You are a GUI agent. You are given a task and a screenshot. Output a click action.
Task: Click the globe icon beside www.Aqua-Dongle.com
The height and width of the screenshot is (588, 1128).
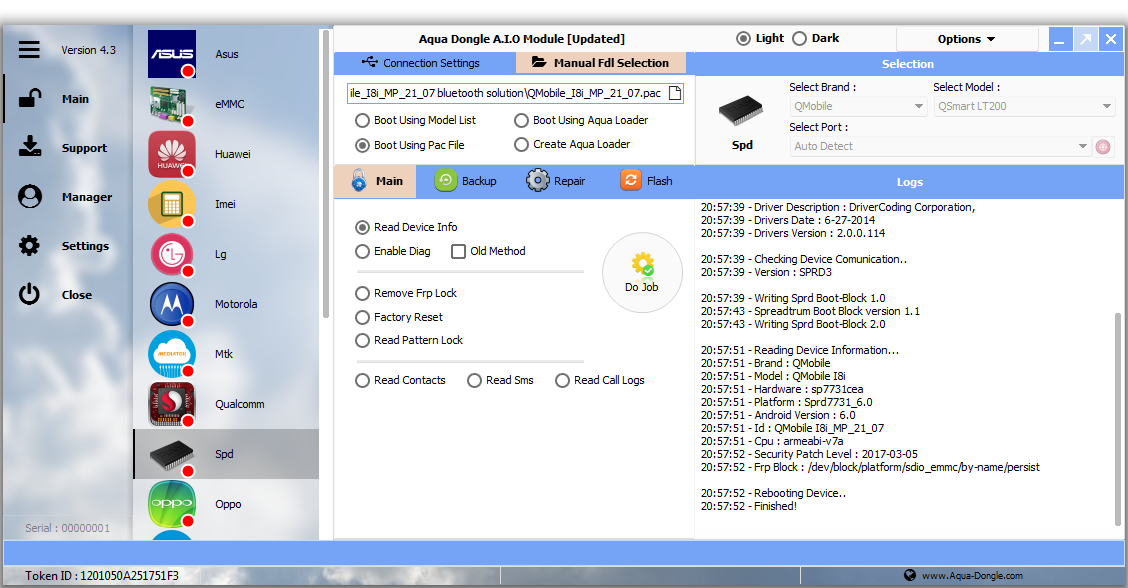coord(910,575)
